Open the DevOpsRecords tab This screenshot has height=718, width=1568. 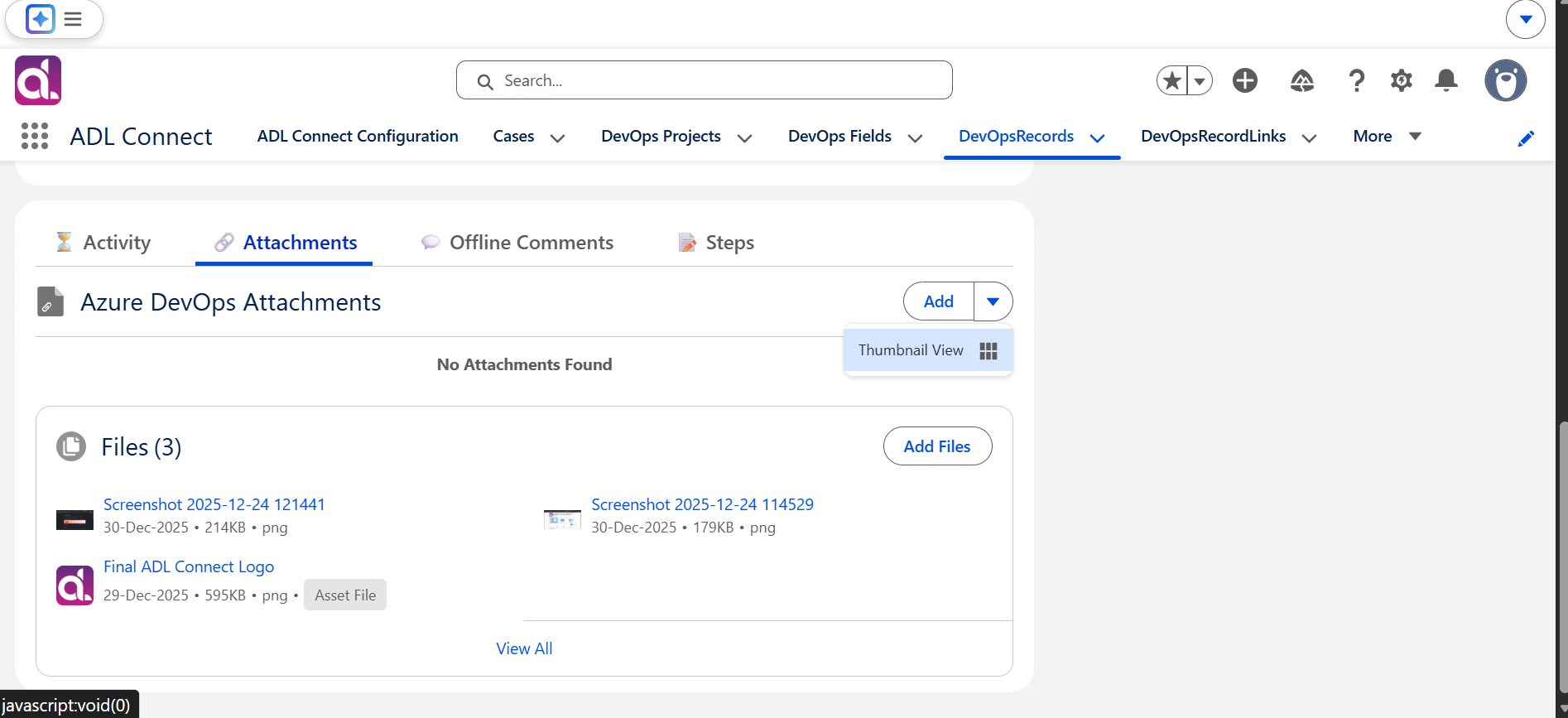[1016, 136]
